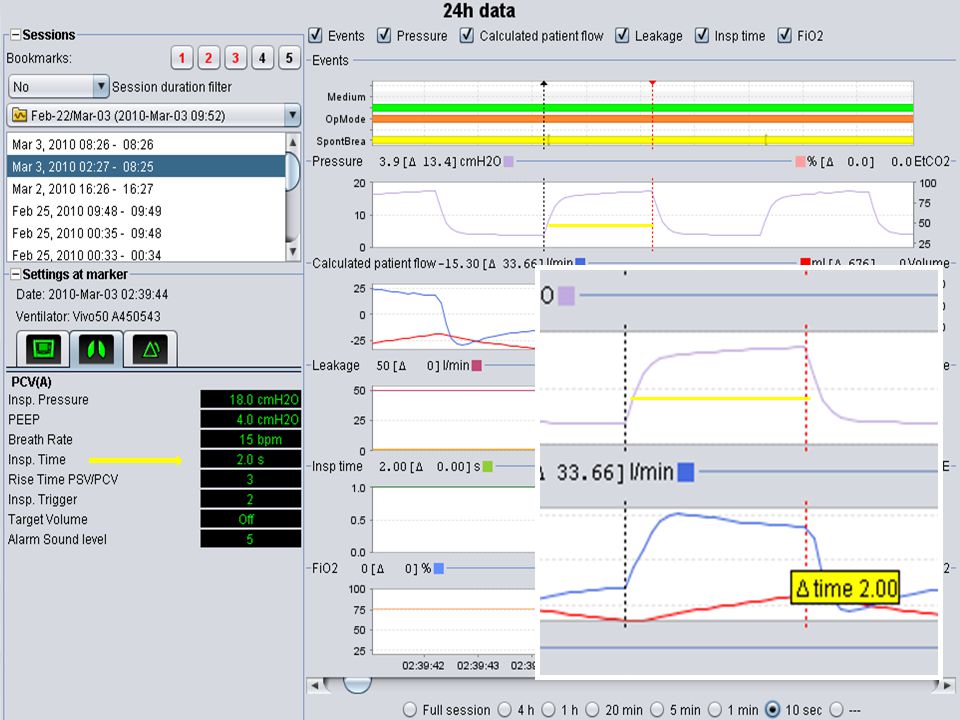Screen dimensions: 960x720
Task: Toggle the Insp time checkbox
Action: [x=702, y=36]
